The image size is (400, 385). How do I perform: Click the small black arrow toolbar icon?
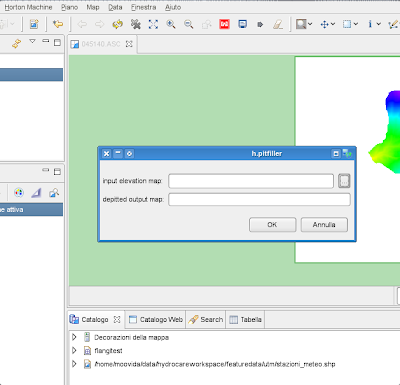point(260,24)
